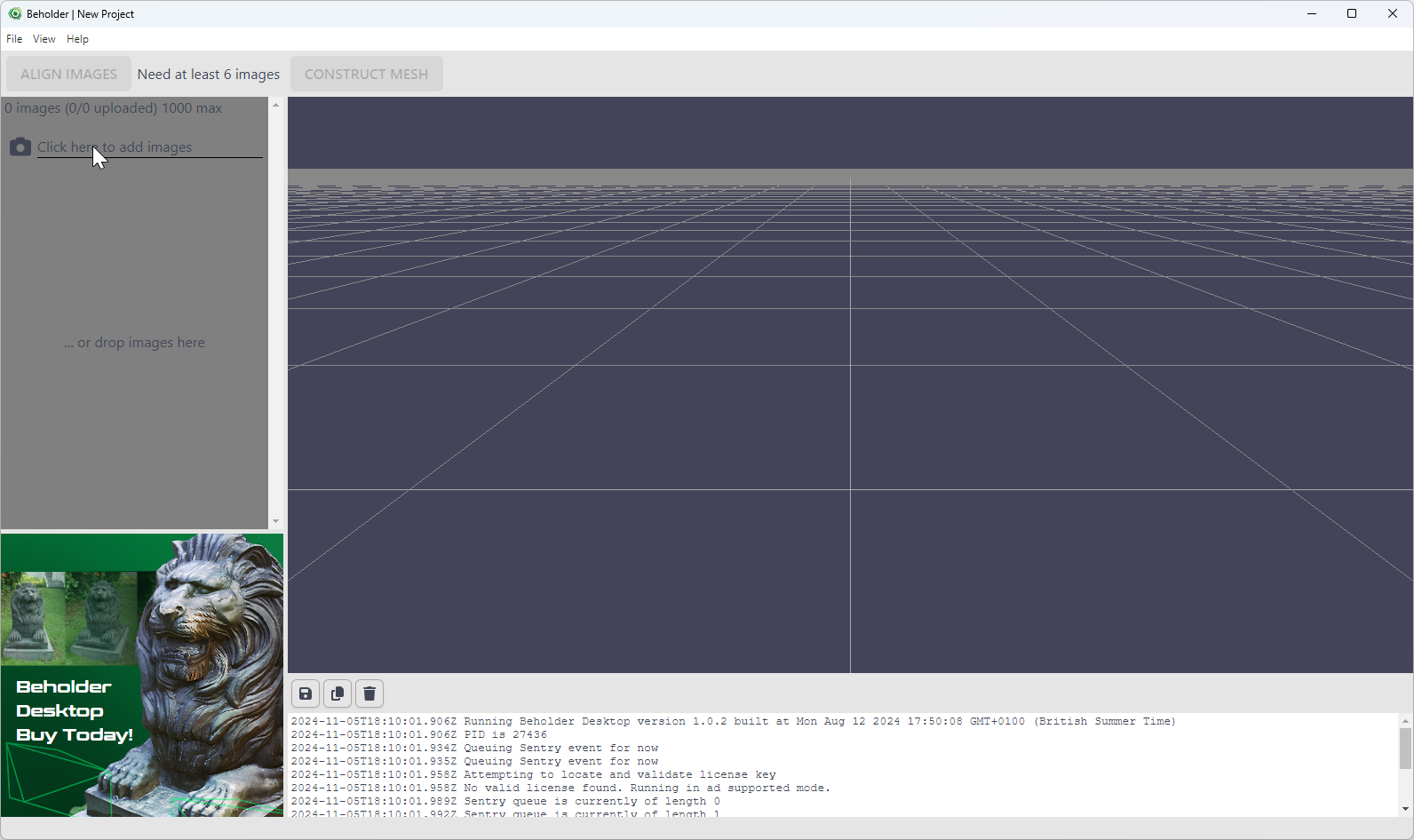Image resolution: width=1414 pixels, height=840 pixels.
Task: Click 'Sentry queue is currently of length 0' line
Action: [505, 802]
